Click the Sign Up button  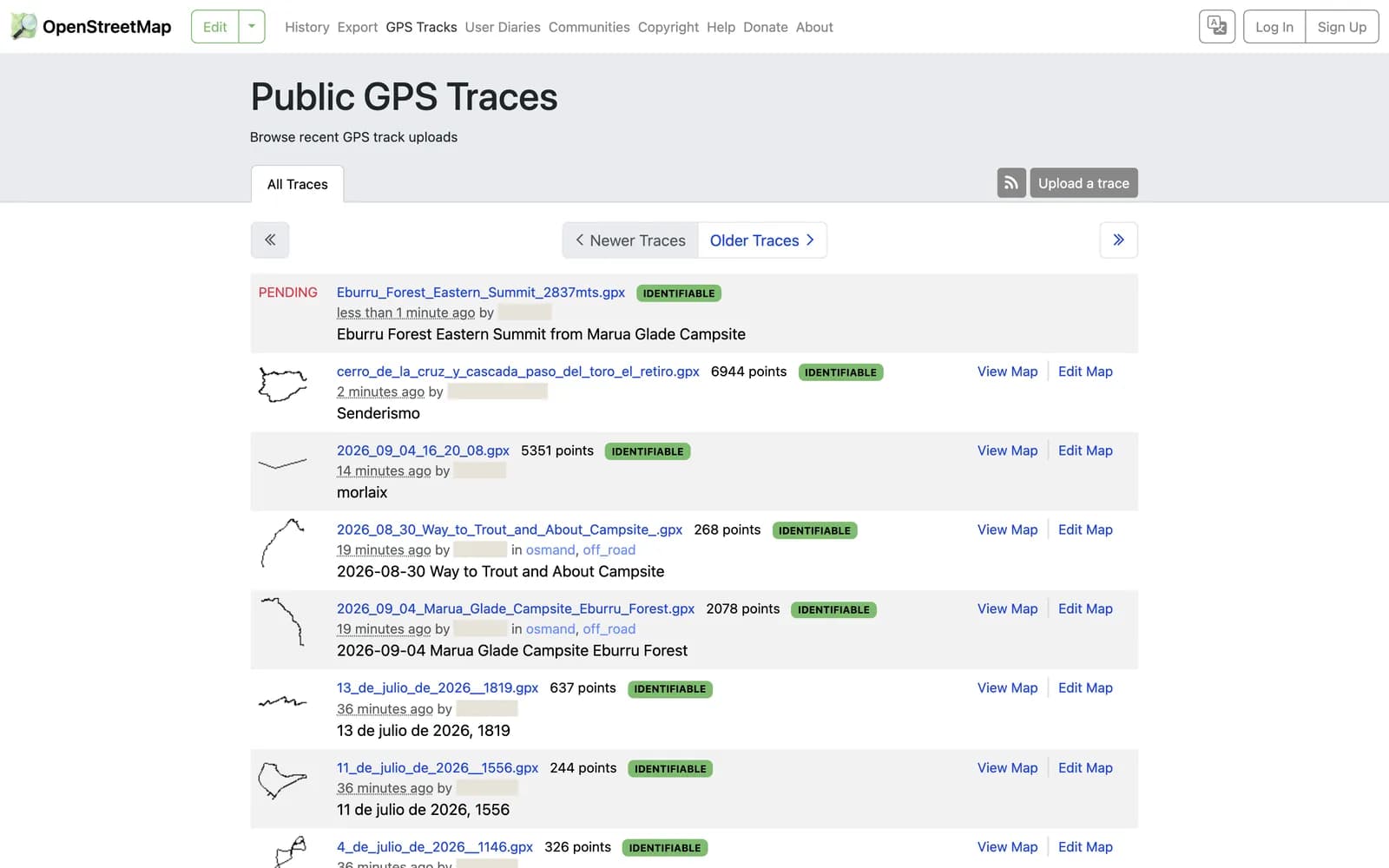tap(1342, 27)
